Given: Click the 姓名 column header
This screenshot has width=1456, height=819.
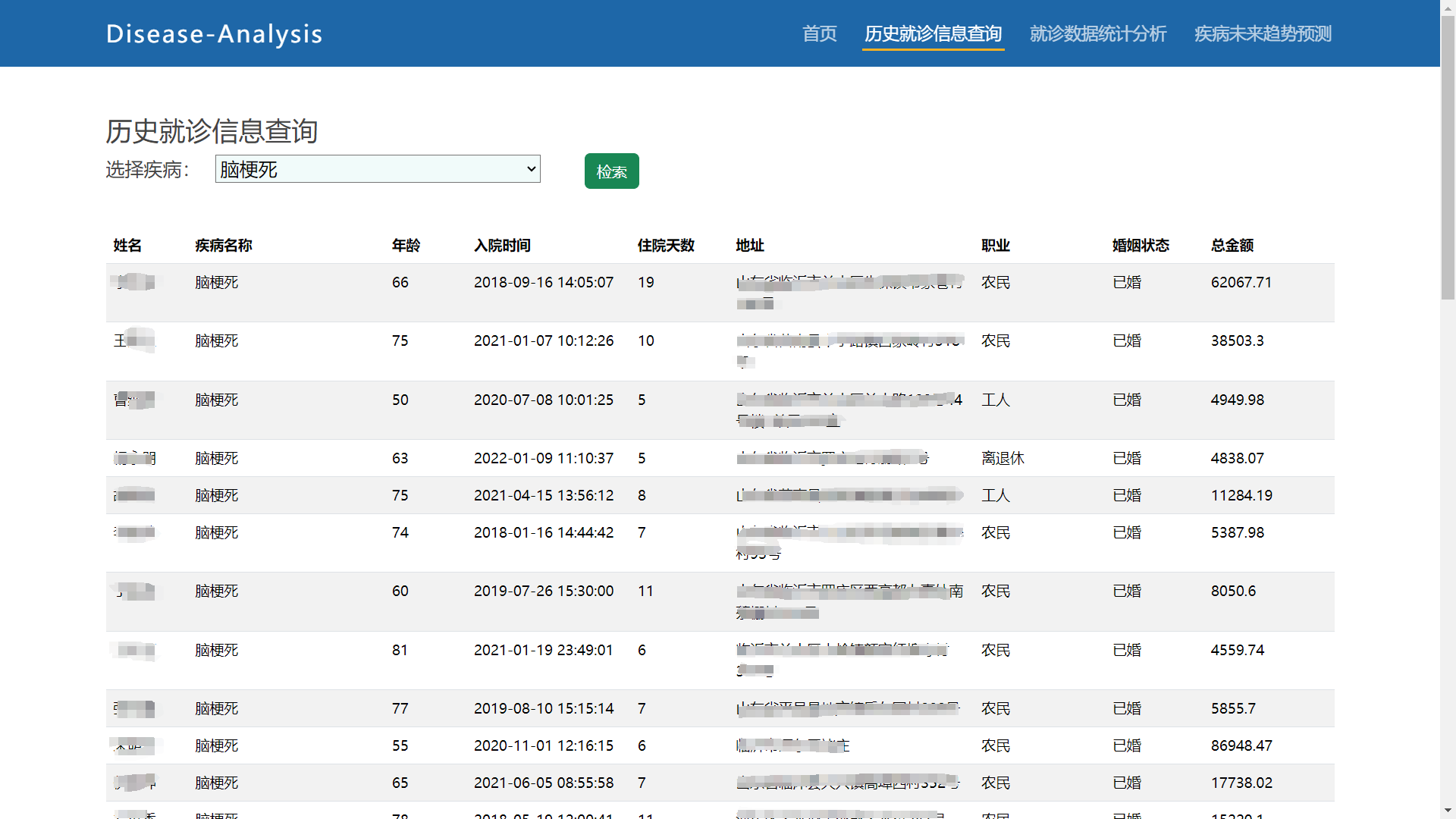Looking at the screenshot, I should [127, 246].
